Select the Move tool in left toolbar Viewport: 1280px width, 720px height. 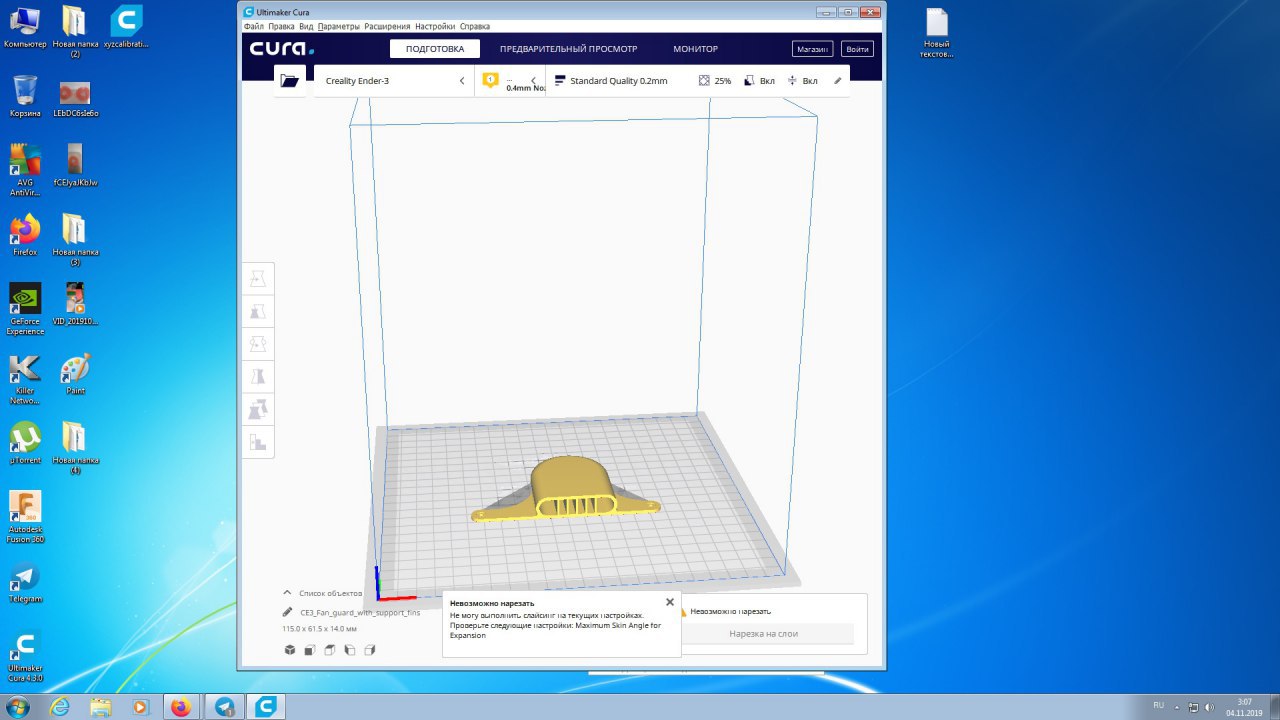258,279
